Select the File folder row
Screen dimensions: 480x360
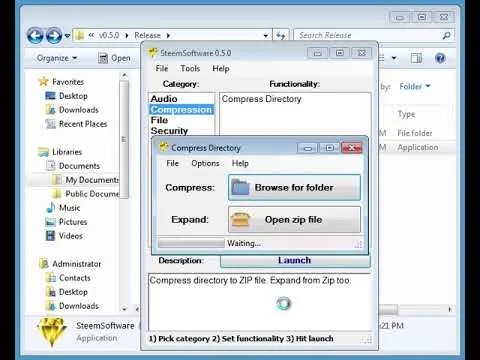pos(415,133)
